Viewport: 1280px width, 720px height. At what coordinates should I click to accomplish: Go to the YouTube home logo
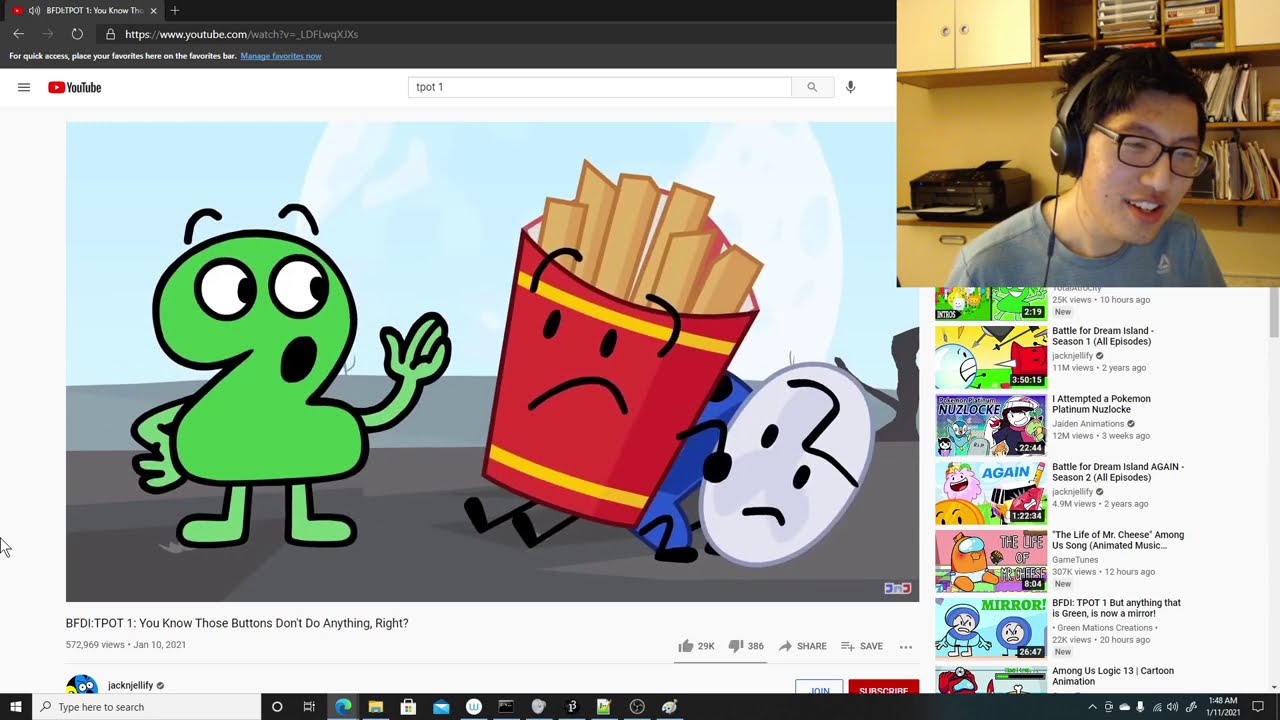75,87
